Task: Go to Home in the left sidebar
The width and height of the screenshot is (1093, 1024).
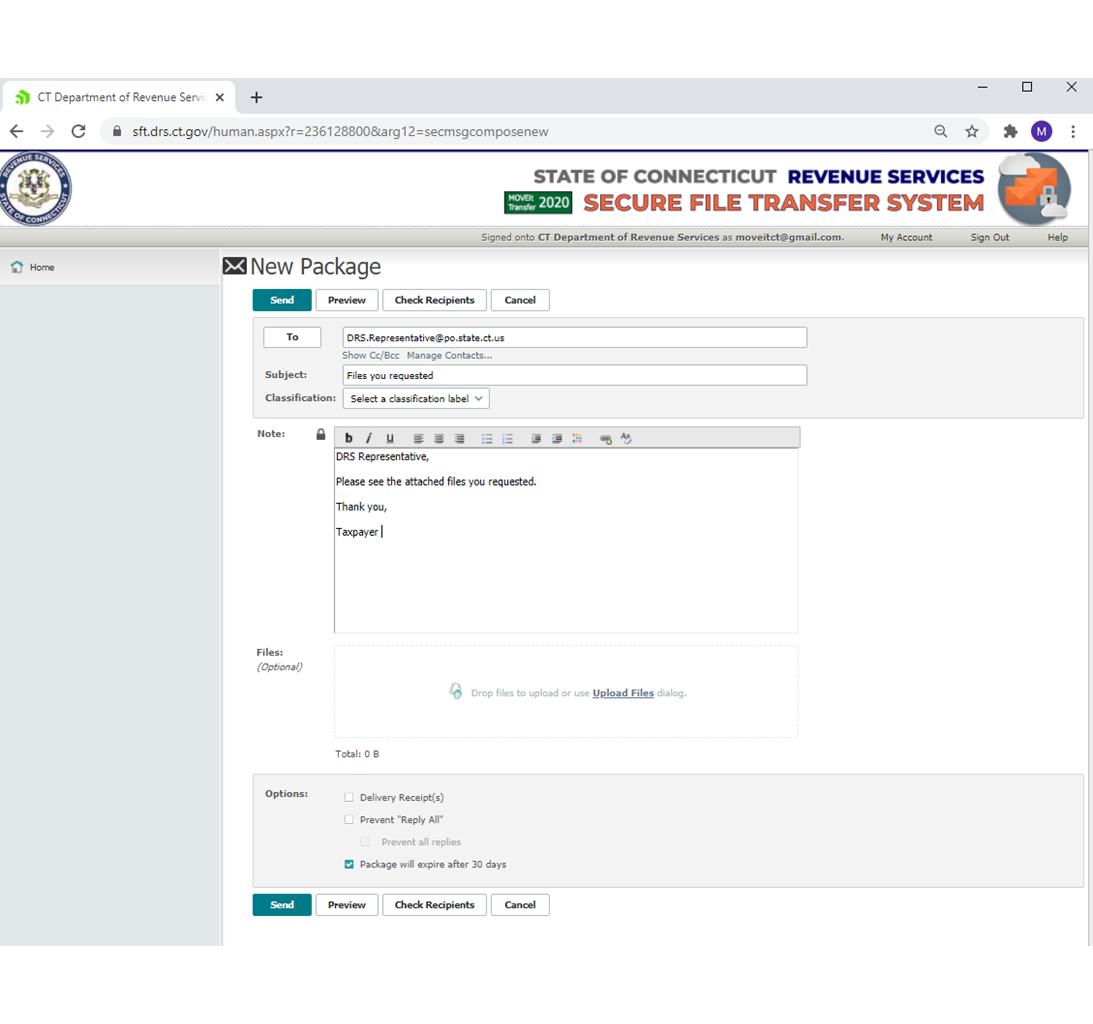Action: [x=41, y=268]
